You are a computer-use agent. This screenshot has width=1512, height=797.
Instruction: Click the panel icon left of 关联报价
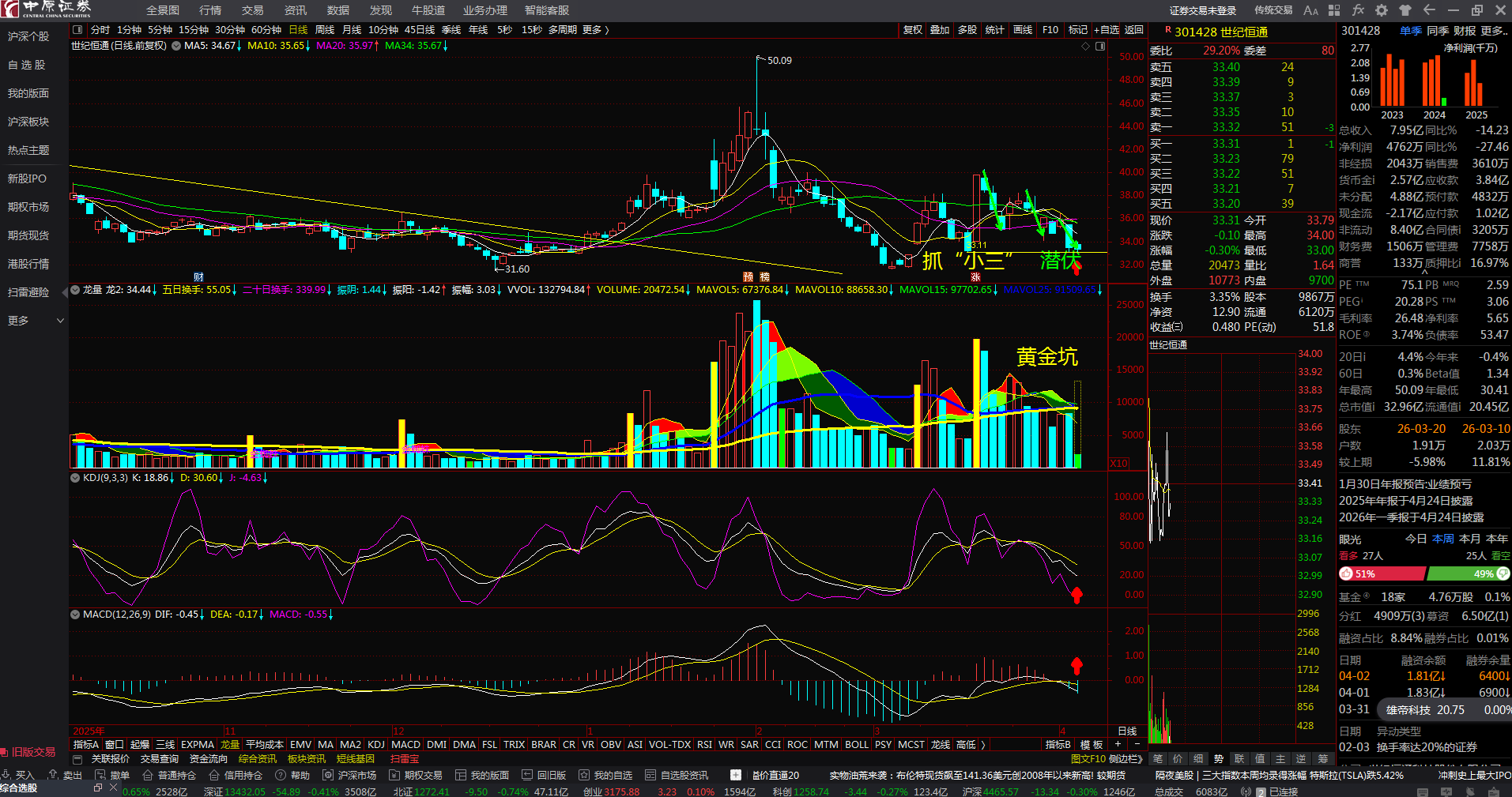pyautogui.click(x=77, y=759)
